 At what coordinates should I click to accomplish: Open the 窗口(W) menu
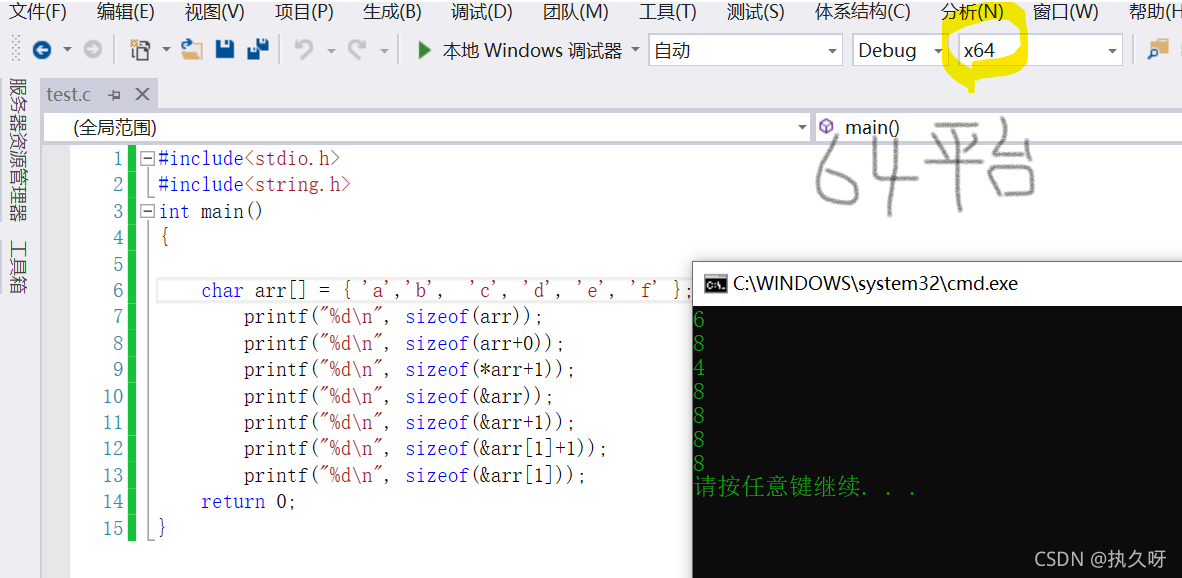(x=1065, y=11)
